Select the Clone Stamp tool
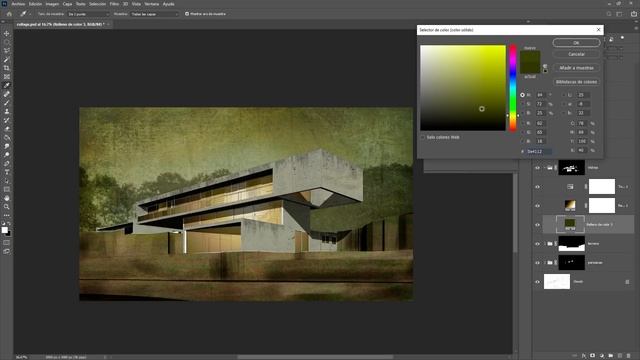 7,111
